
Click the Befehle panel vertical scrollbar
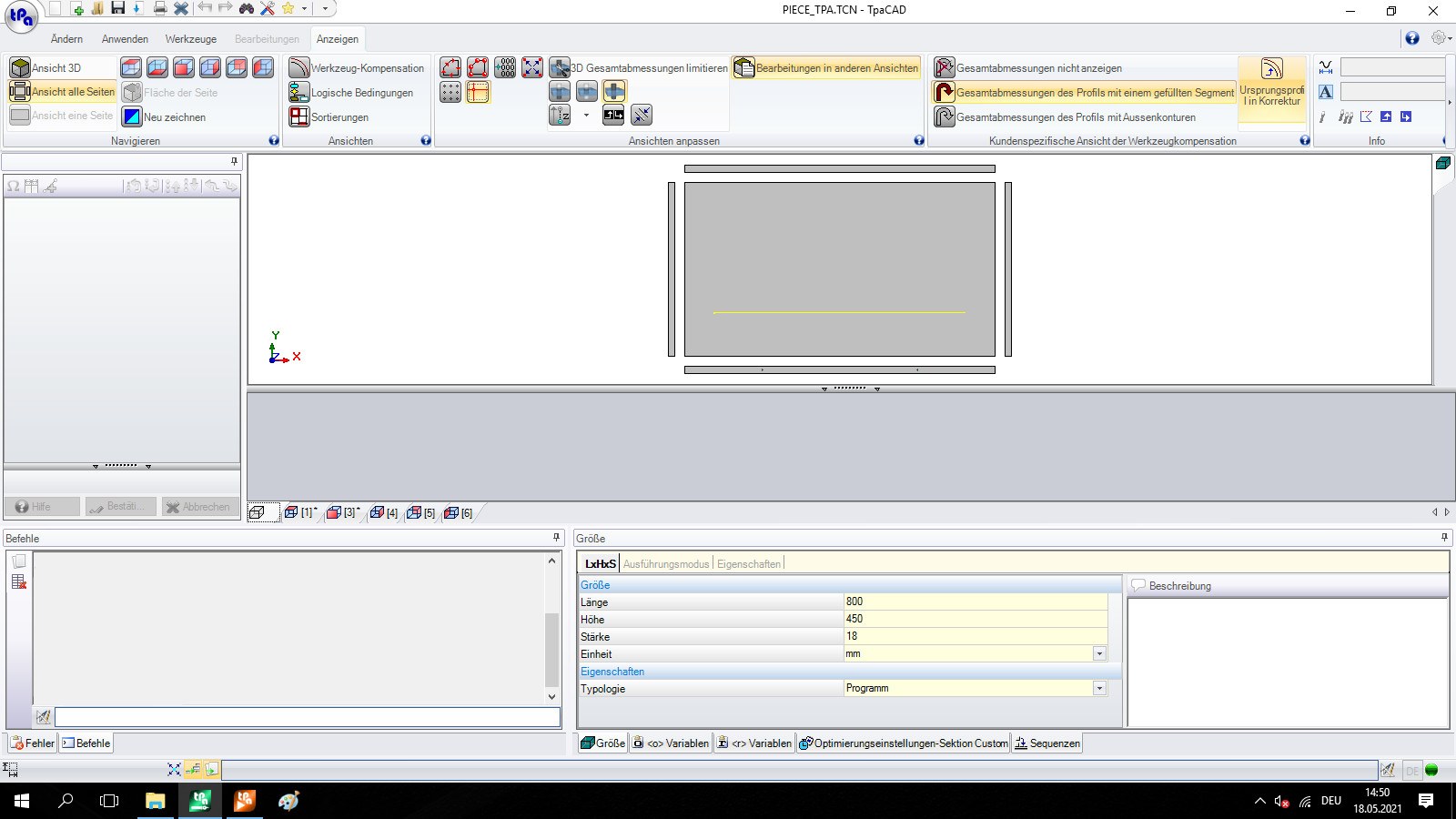551,648
